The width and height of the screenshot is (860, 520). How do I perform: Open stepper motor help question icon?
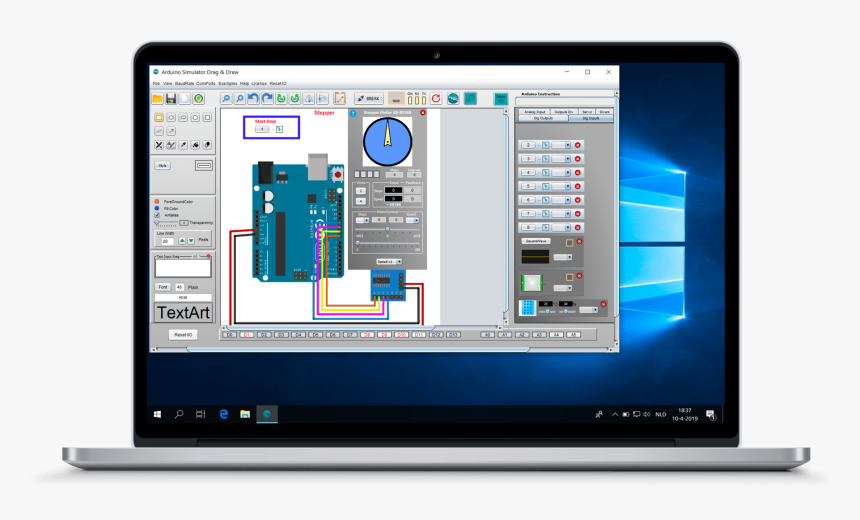(x=353, y=113)
